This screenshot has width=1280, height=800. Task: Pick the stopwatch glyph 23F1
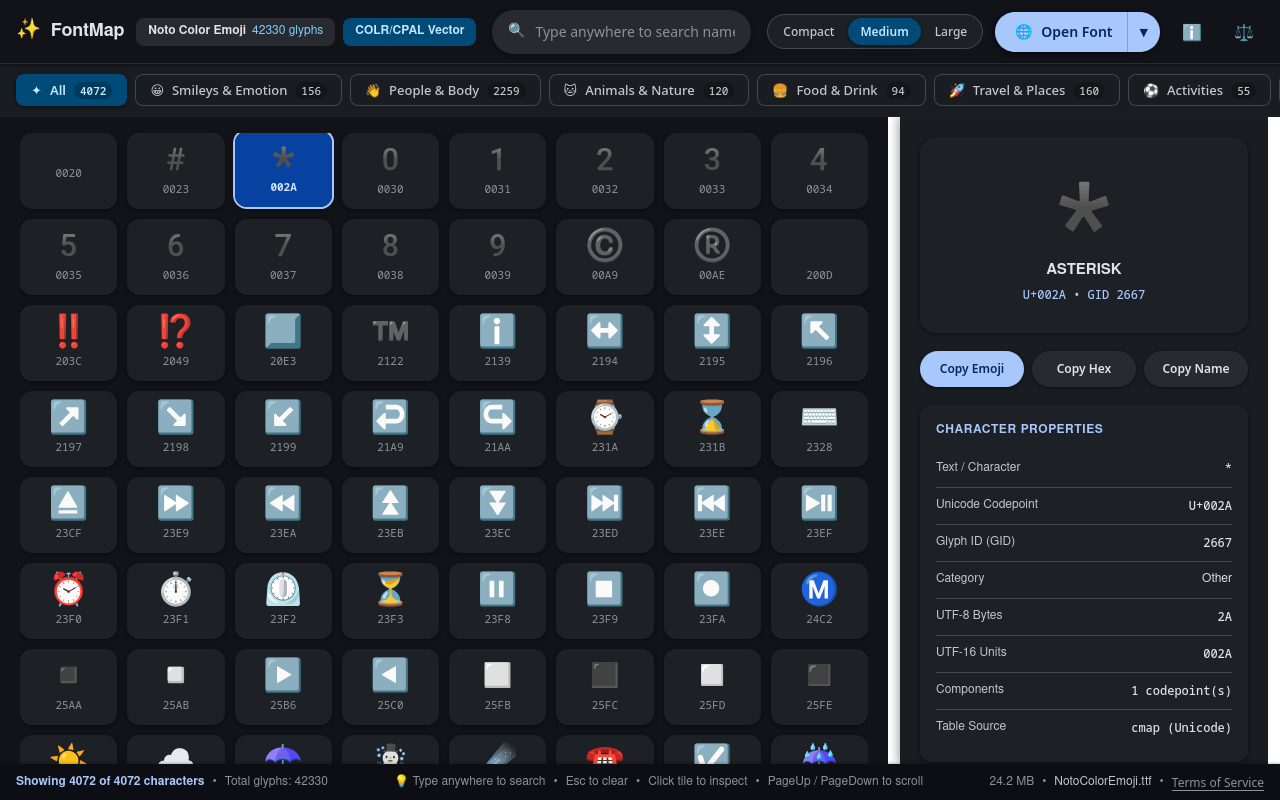[x=176, y=601]
